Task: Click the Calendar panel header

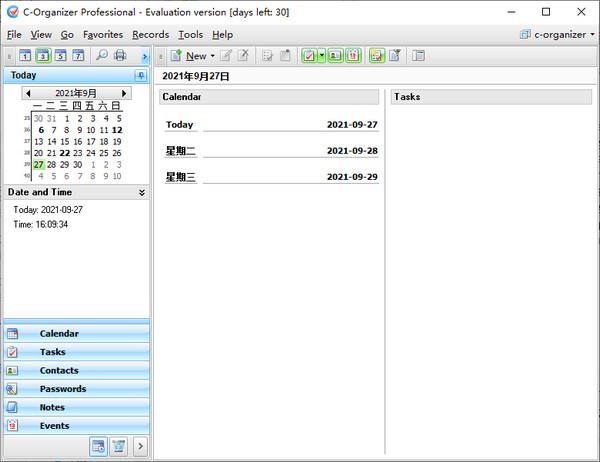Action: point(269,97)
